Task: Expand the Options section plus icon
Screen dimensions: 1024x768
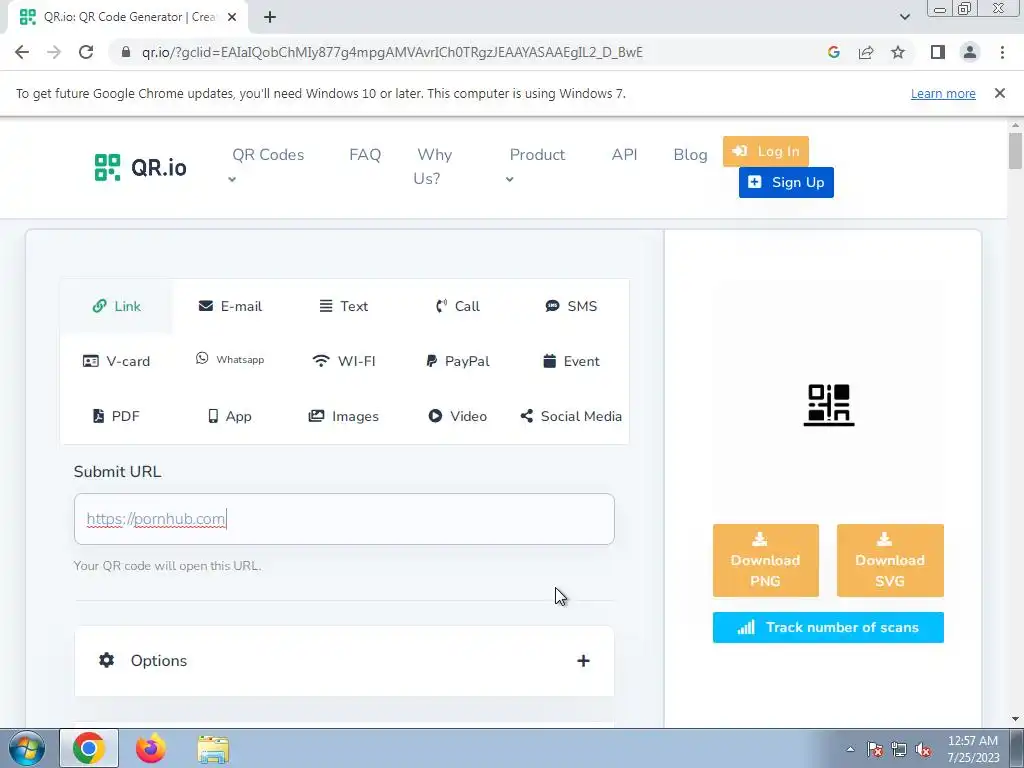Action: [583, 661]
